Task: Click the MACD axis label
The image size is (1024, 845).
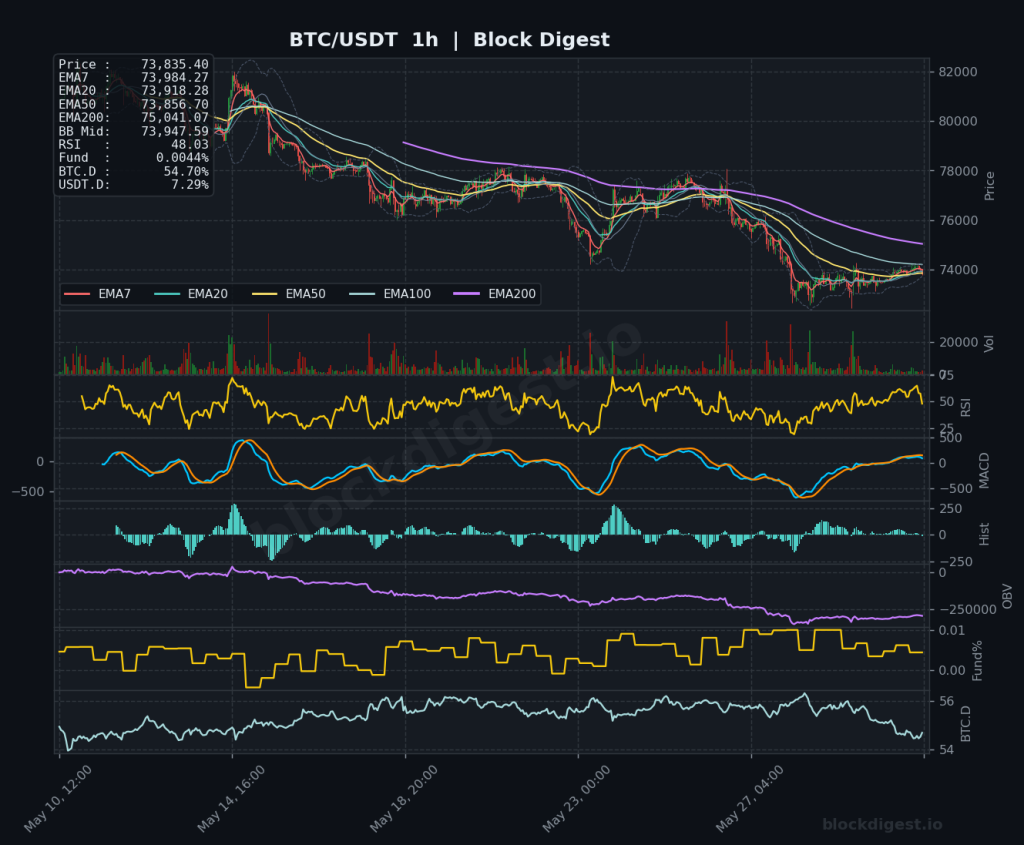Action: (x=984, y=470)
